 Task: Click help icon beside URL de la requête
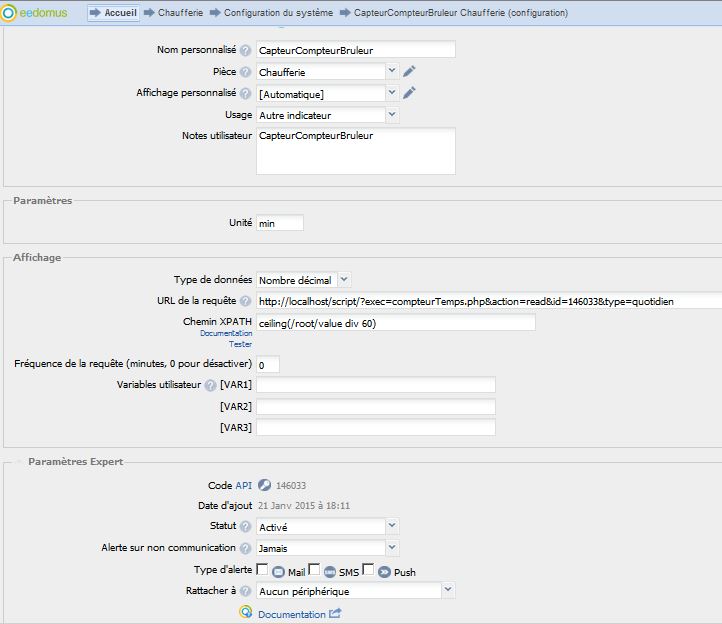click(x=245, y=301)
